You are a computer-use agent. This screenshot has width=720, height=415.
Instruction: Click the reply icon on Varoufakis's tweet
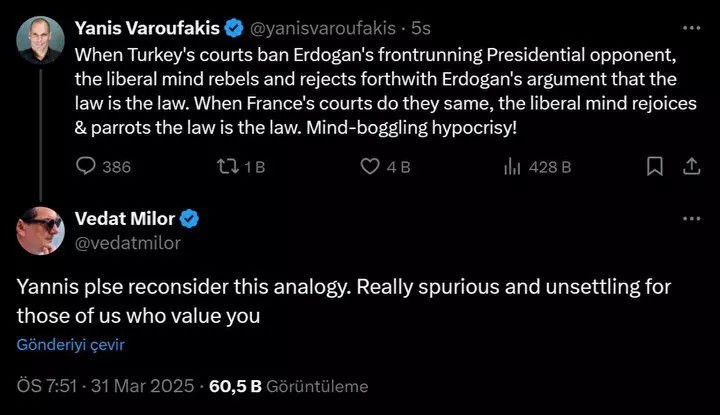coord(87,167)
